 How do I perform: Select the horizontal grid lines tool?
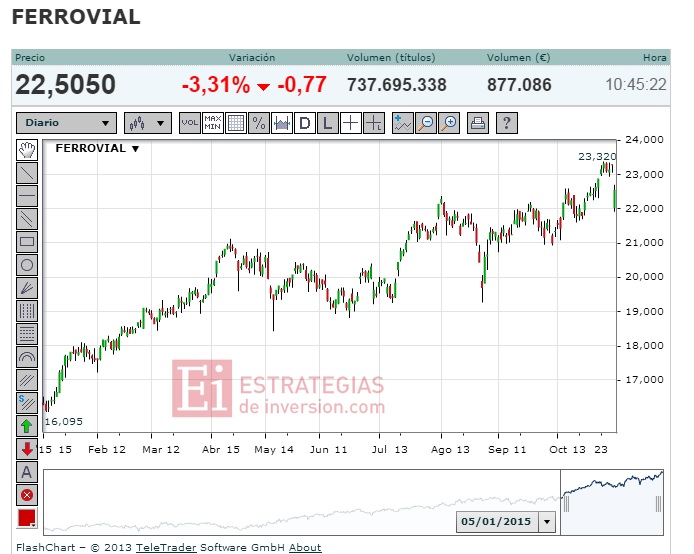coord(27,334)
